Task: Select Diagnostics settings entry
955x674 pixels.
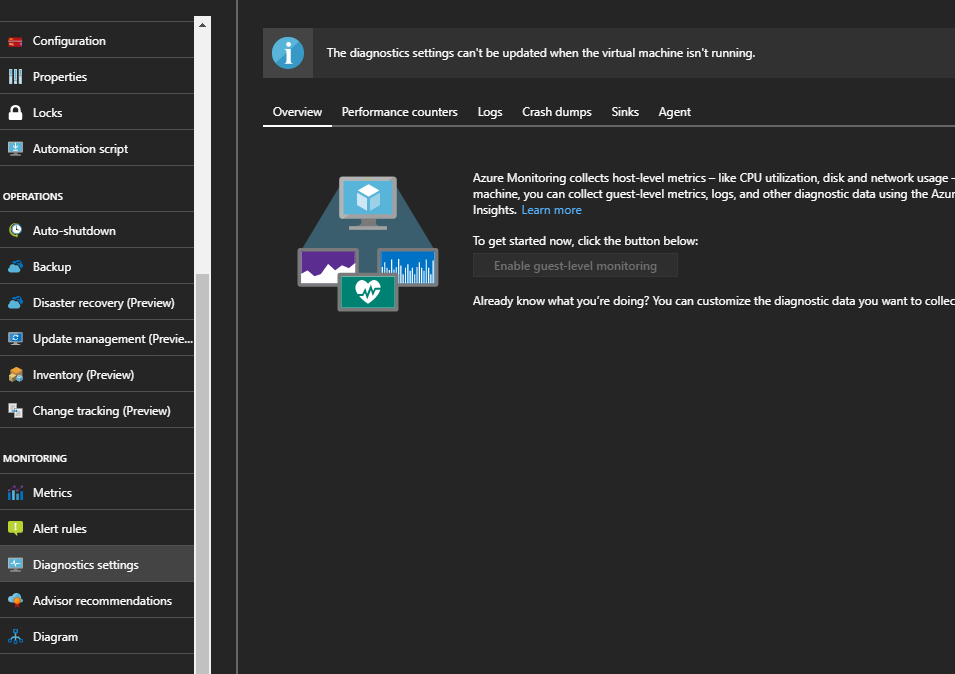Action: click(x=97, y=564)
